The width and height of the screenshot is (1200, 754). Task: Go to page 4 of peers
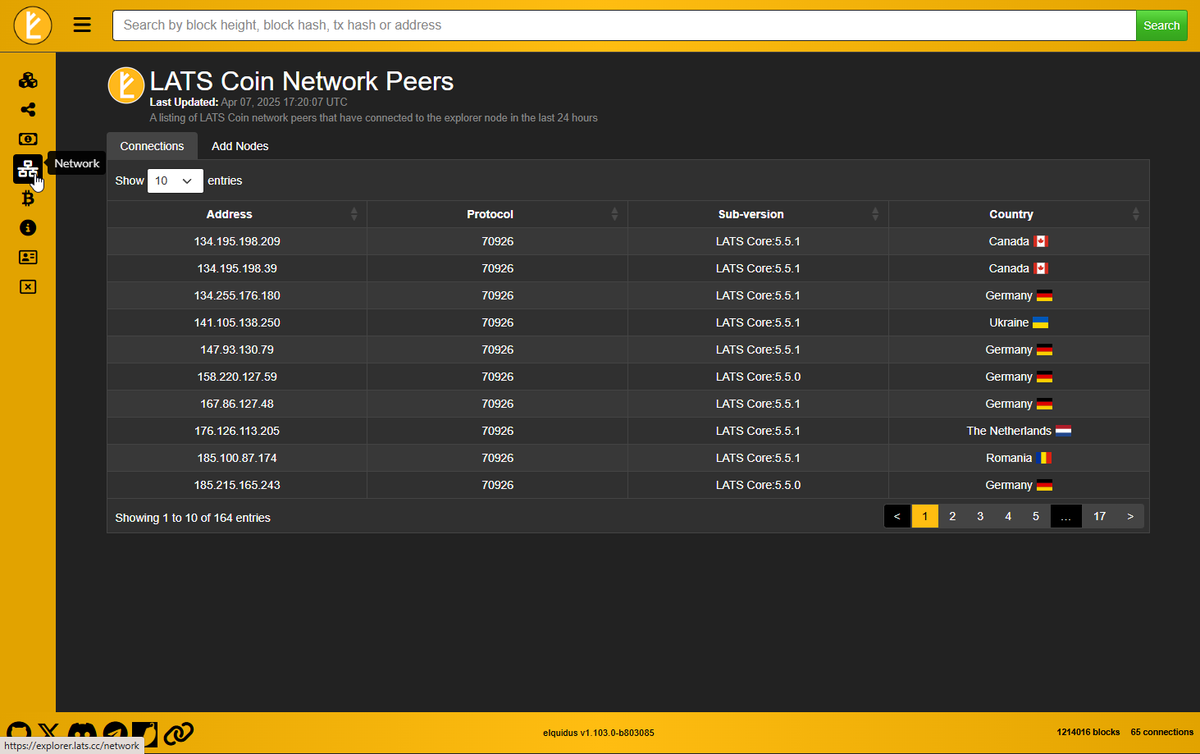[1008, 516]
